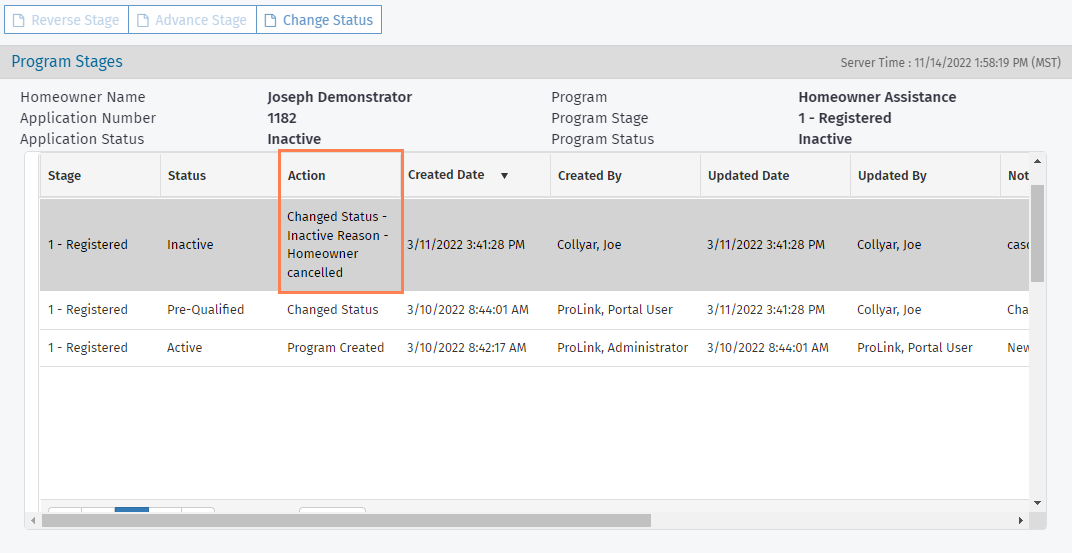Select the Program Created row
The width and height of the screenshot is (1072, 553).
tap(335, 348)
